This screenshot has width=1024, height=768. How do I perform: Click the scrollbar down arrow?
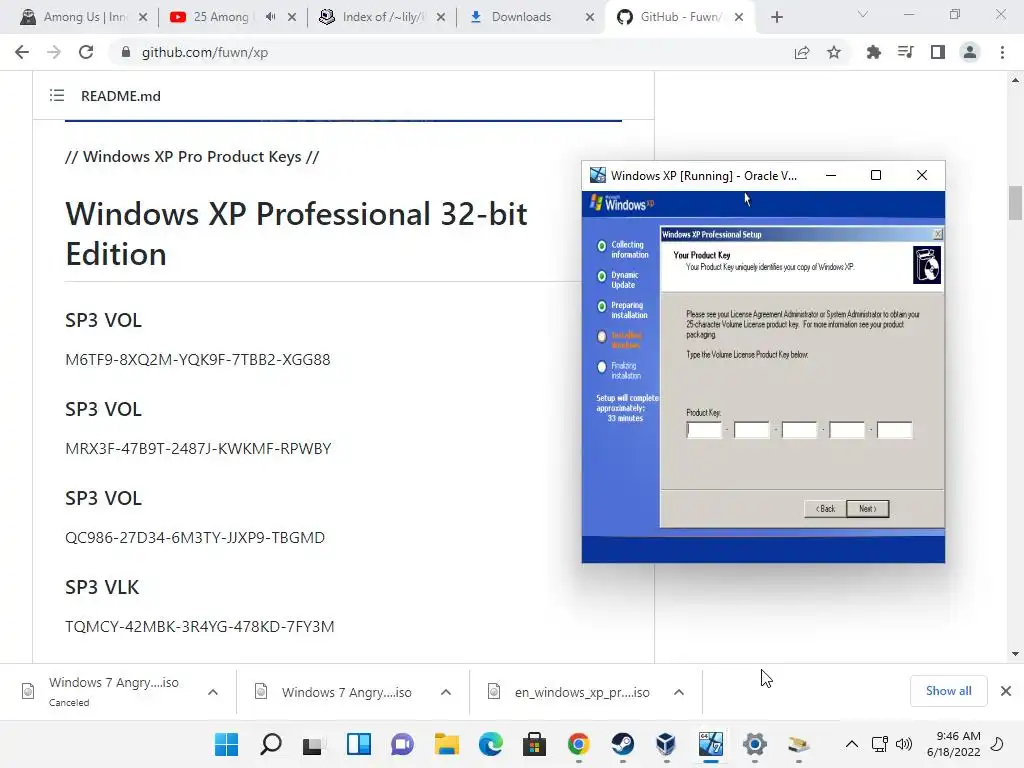point(1015,654)
